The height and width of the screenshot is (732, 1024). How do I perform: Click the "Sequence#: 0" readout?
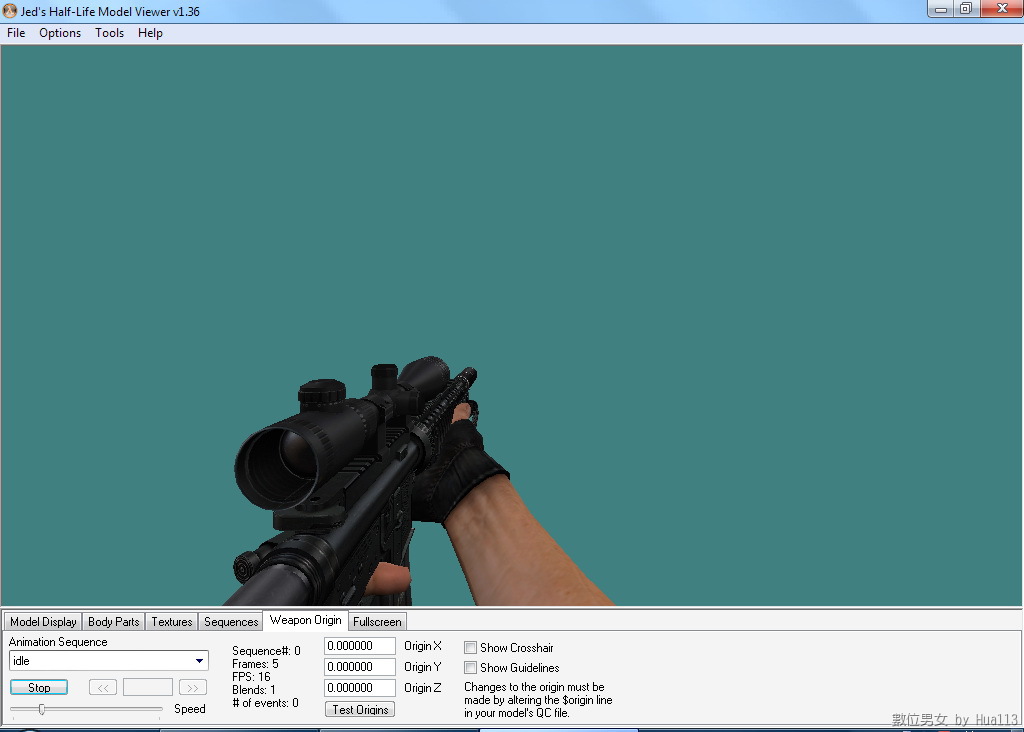coord(266,651)
